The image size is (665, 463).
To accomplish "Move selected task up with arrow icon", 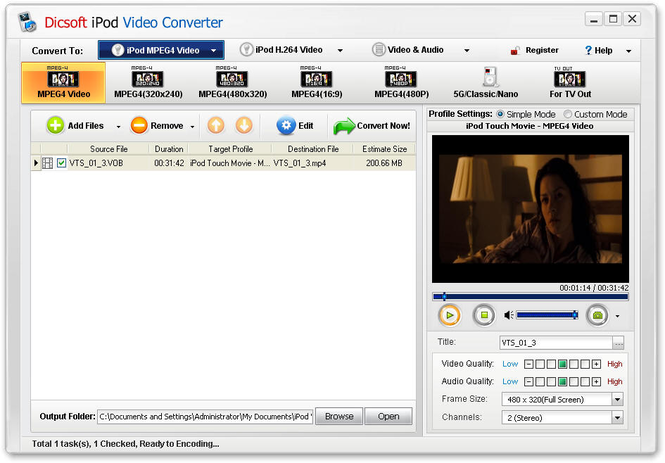I will 216,126.
